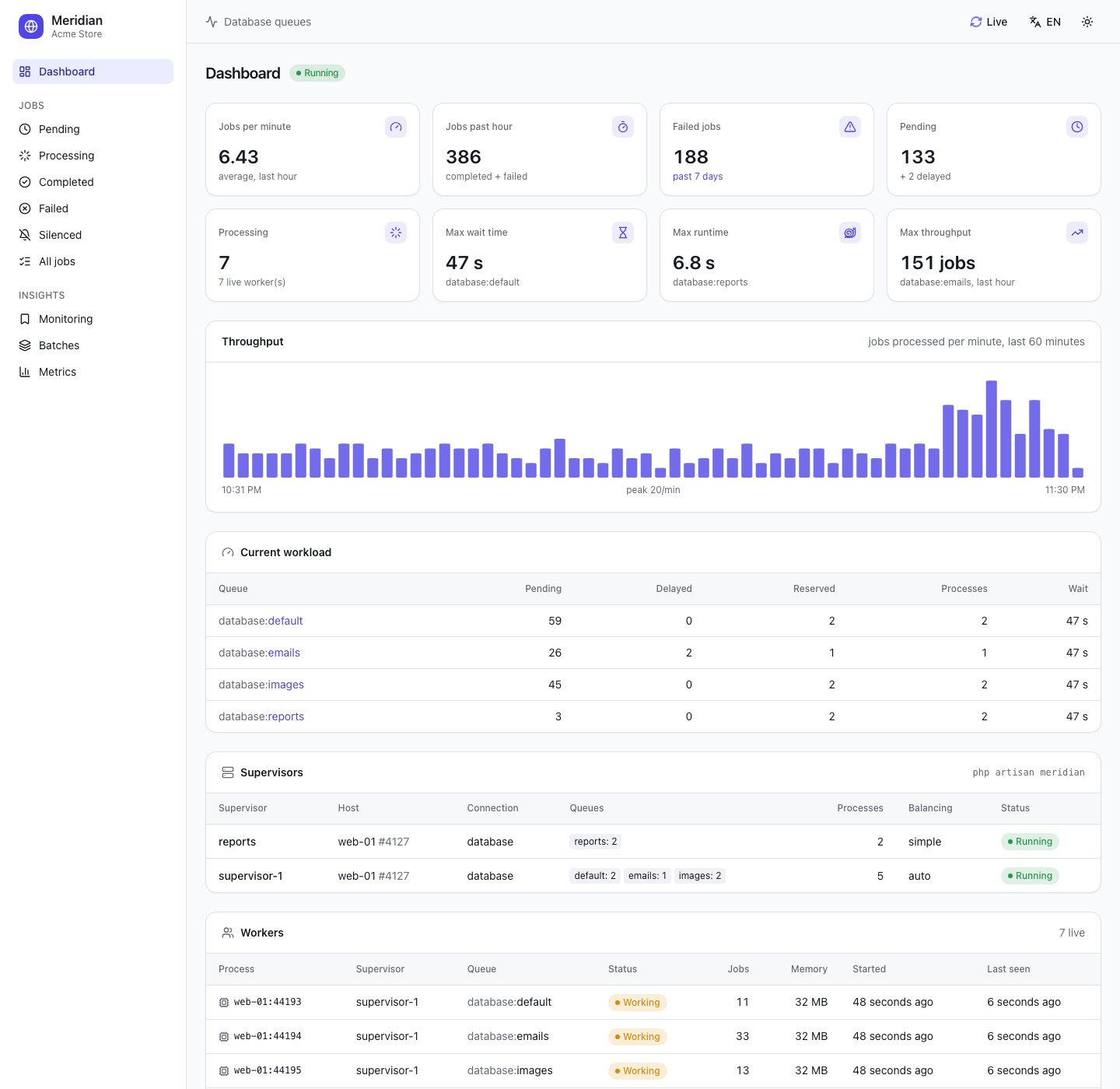The height and width of the screenshot is (1089, 1120).
Task: Click the 'reports: 2' queue tag
Action: (x=596, y=842)
